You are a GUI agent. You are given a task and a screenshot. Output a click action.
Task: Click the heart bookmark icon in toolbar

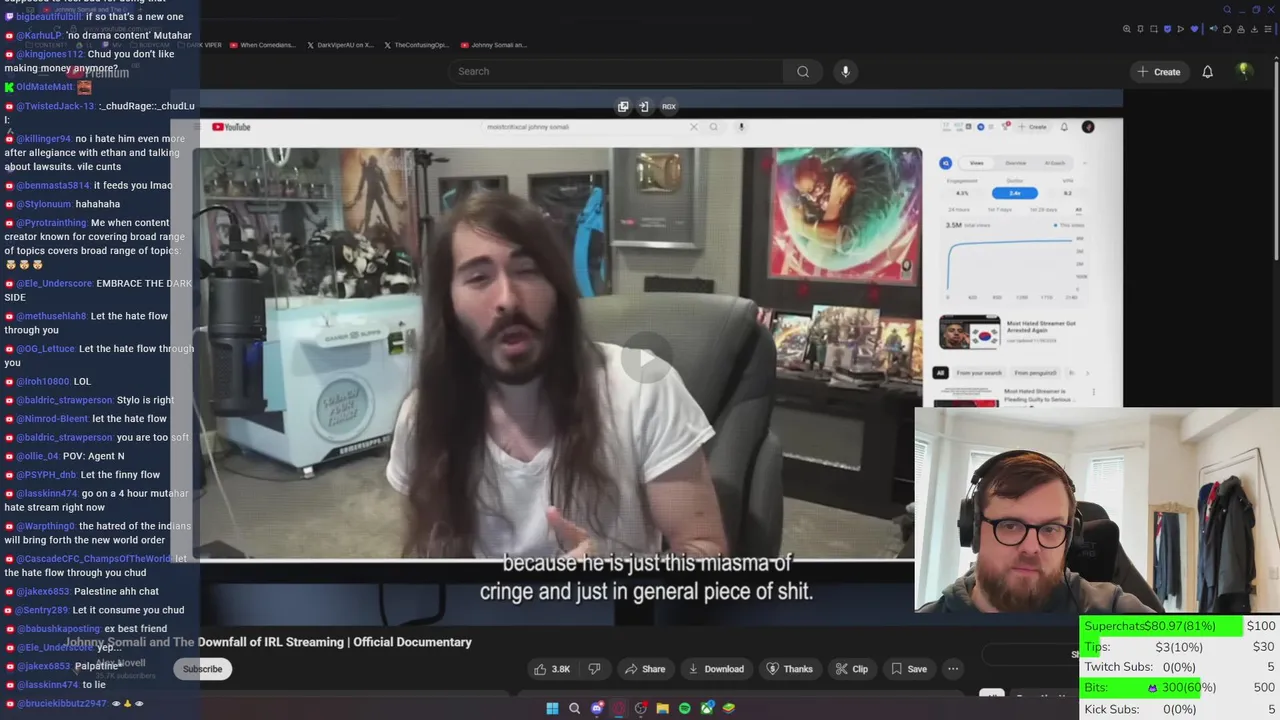(x=1194, y=29)
